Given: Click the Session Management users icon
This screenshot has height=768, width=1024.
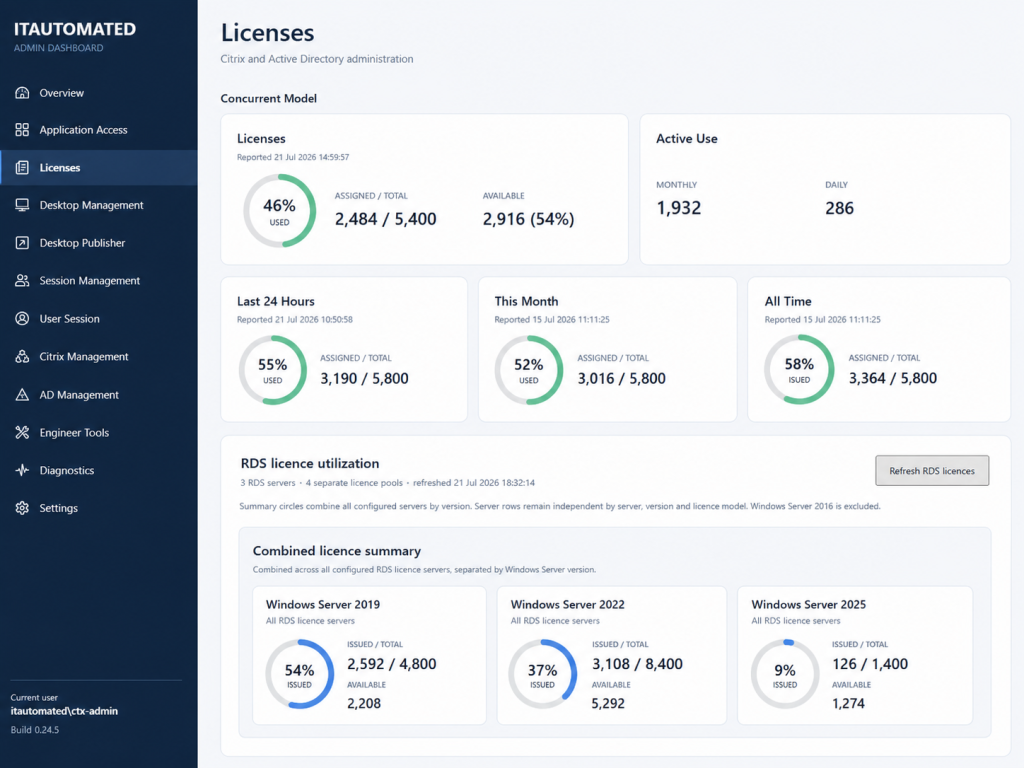Looking at the screenshot, I should coord(22,281).
